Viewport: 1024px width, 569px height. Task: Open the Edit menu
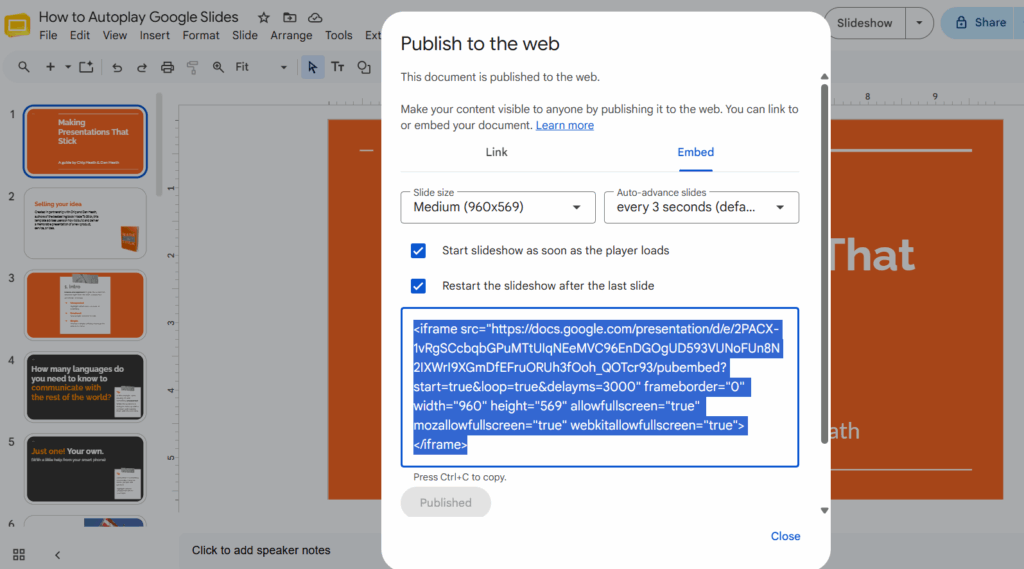point(80,35)
